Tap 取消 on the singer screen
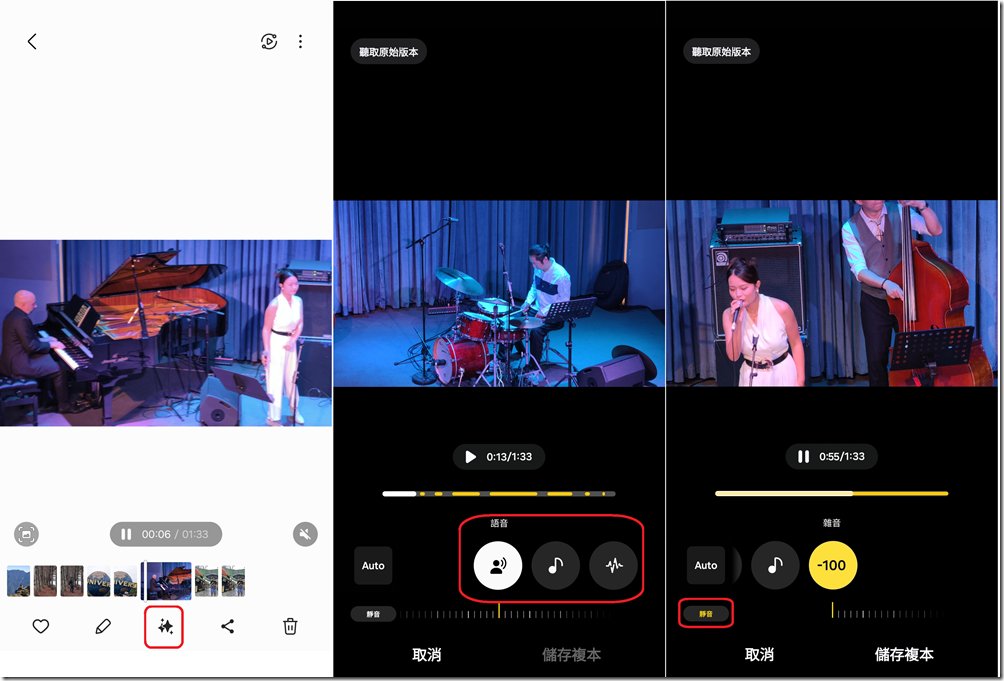 pyautogui.click(x=759, y=655)
